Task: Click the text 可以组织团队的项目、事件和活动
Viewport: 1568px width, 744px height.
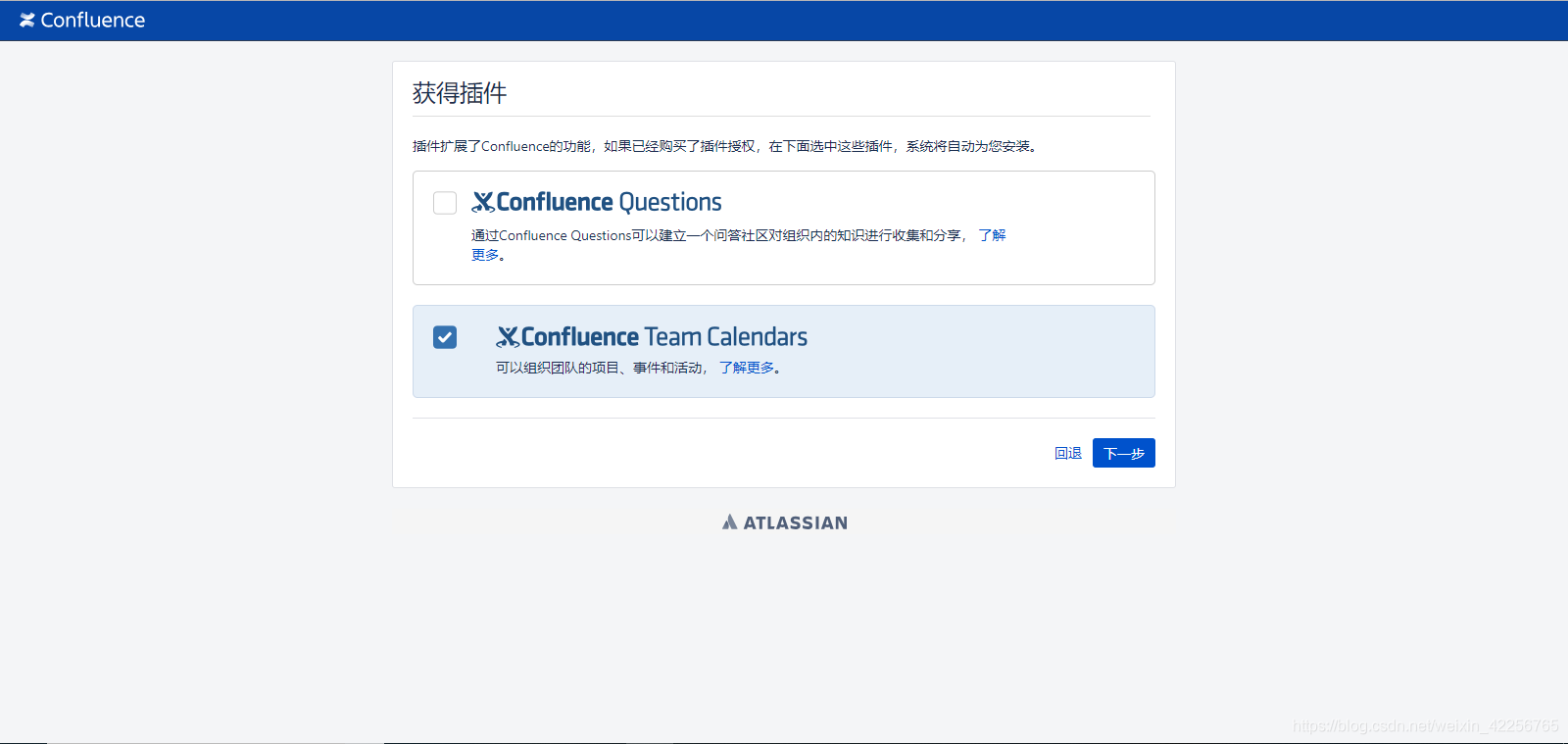Action: pyautogui.click(x=600, y=368)
